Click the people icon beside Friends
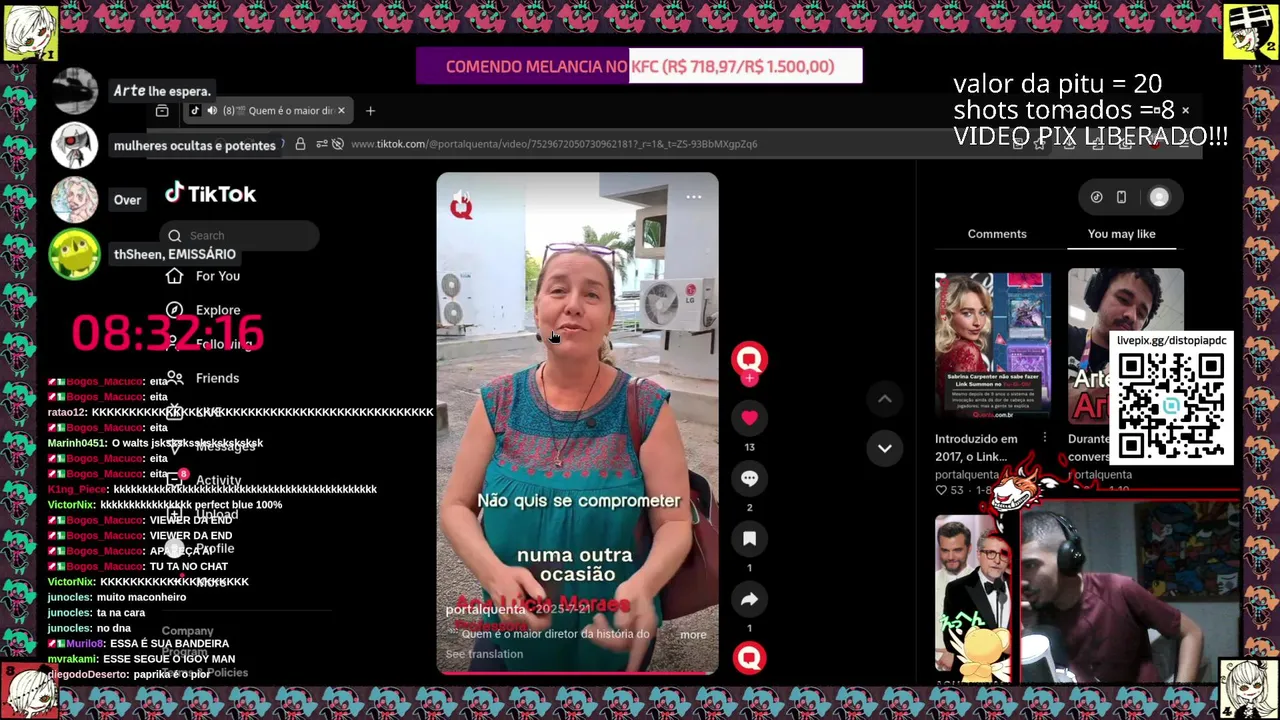The width and height of the screenshot is (1280, 720). point(175,378)
